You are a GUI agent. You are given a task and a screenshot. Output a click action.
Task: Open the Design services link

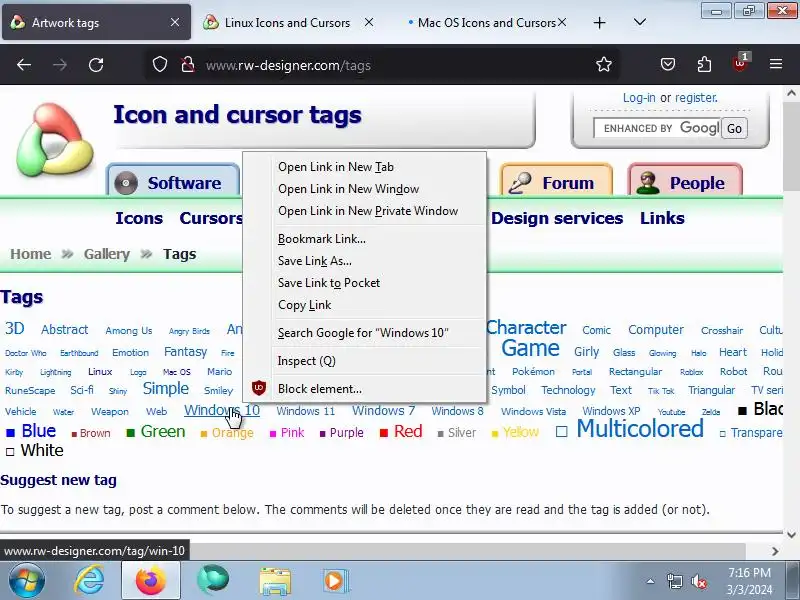point(557,218)
